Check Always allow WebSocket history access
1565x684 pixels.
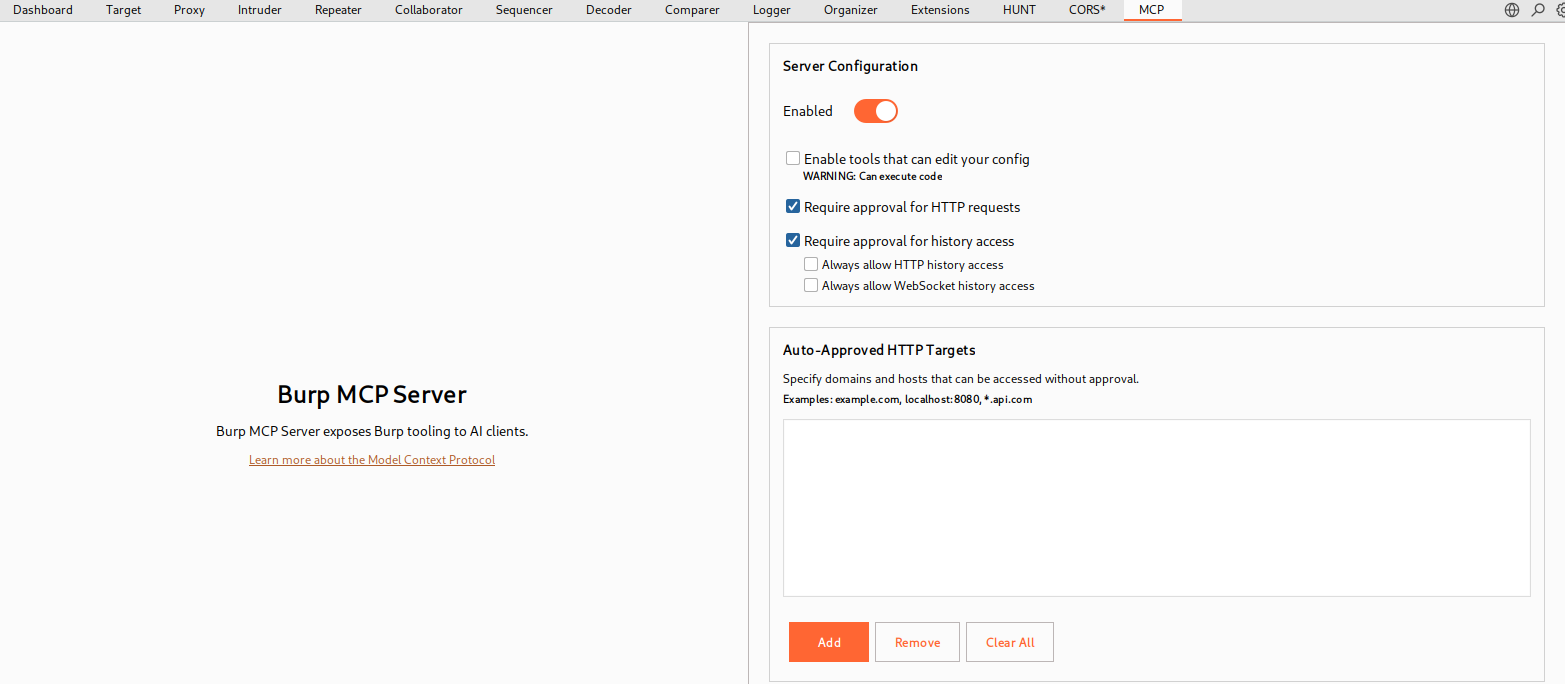811,286
